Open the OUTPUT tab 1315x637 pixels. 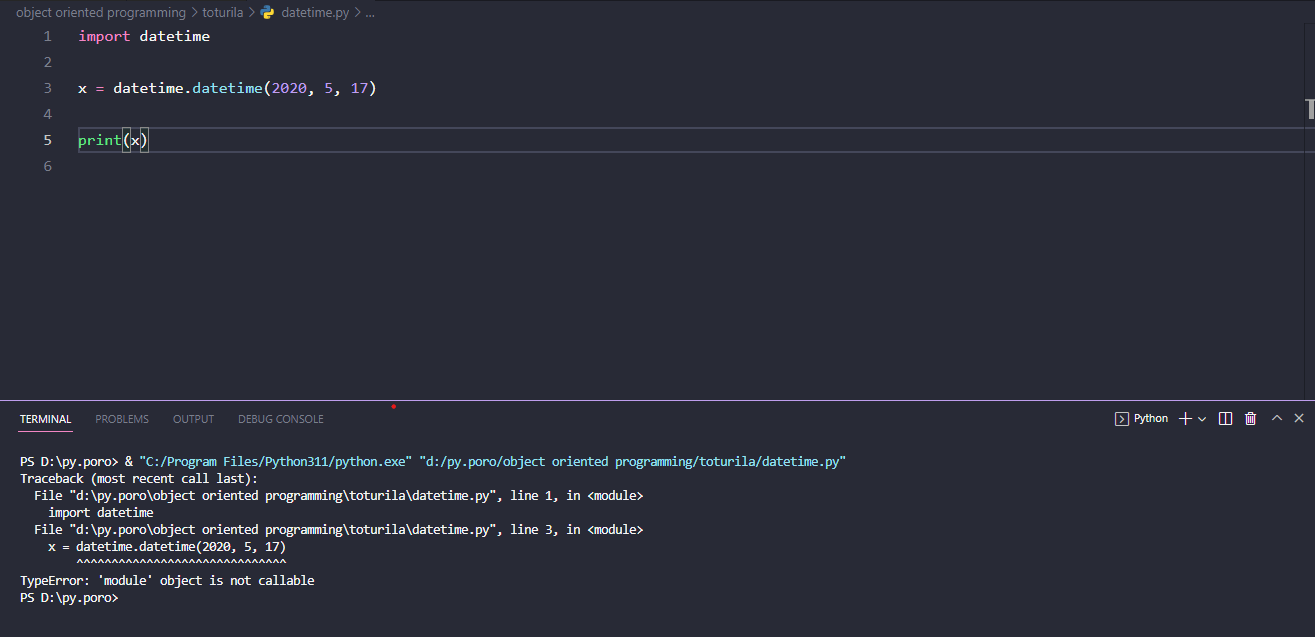pyautogui.click(x=193, y=419)
